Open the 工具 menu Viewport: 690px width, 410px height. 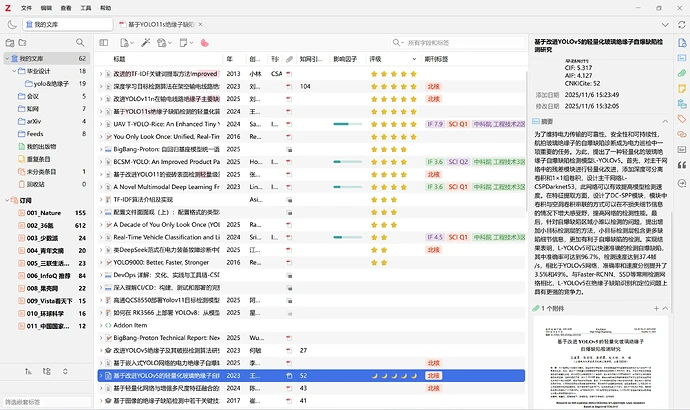click(x=86, y=8)
